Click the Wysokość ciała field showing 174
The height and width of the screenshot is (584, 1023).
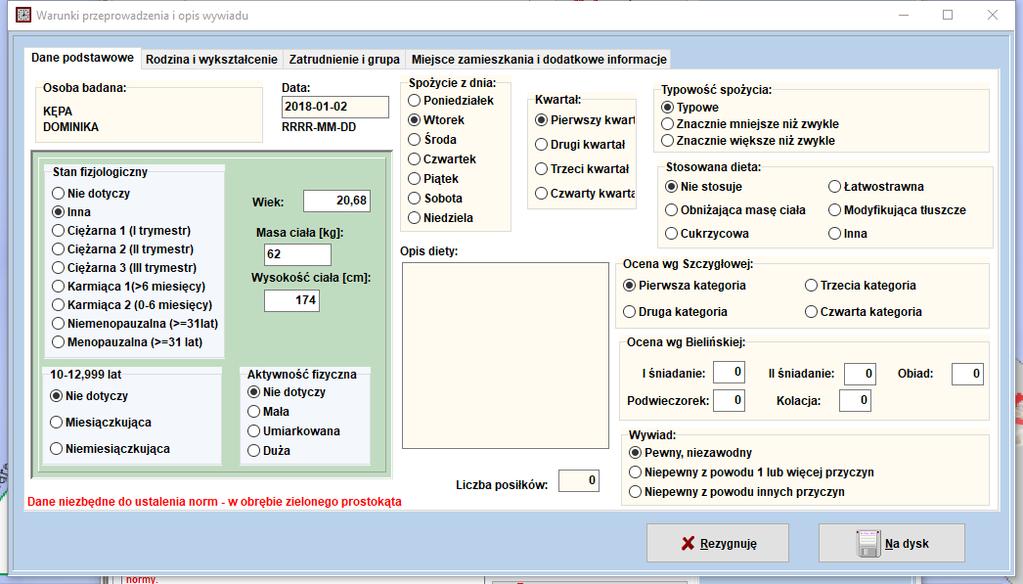coord(292,300)
